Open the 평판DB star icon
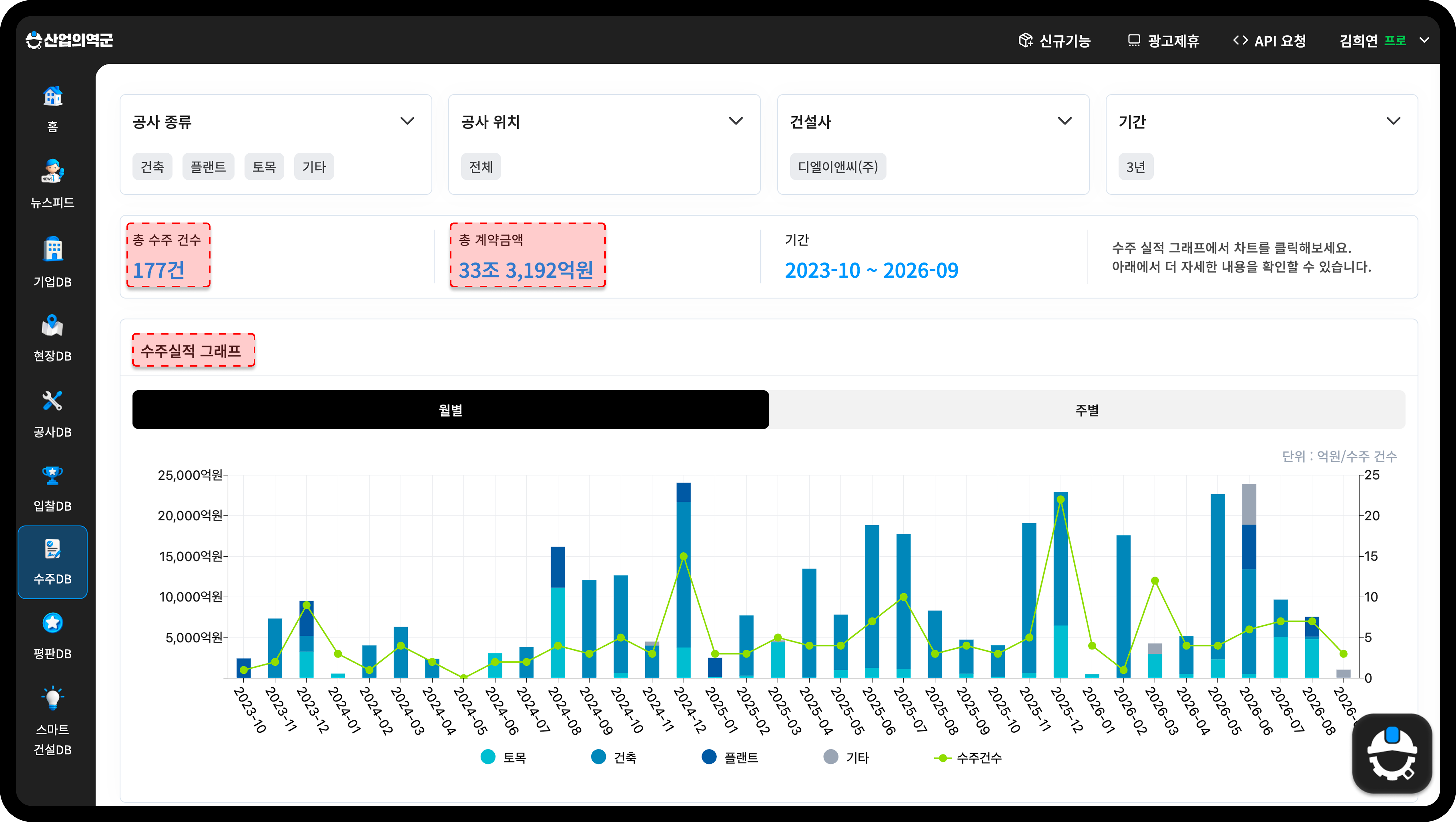The height and width of the screenshot is (822, 1456). [x=53, y=623]
